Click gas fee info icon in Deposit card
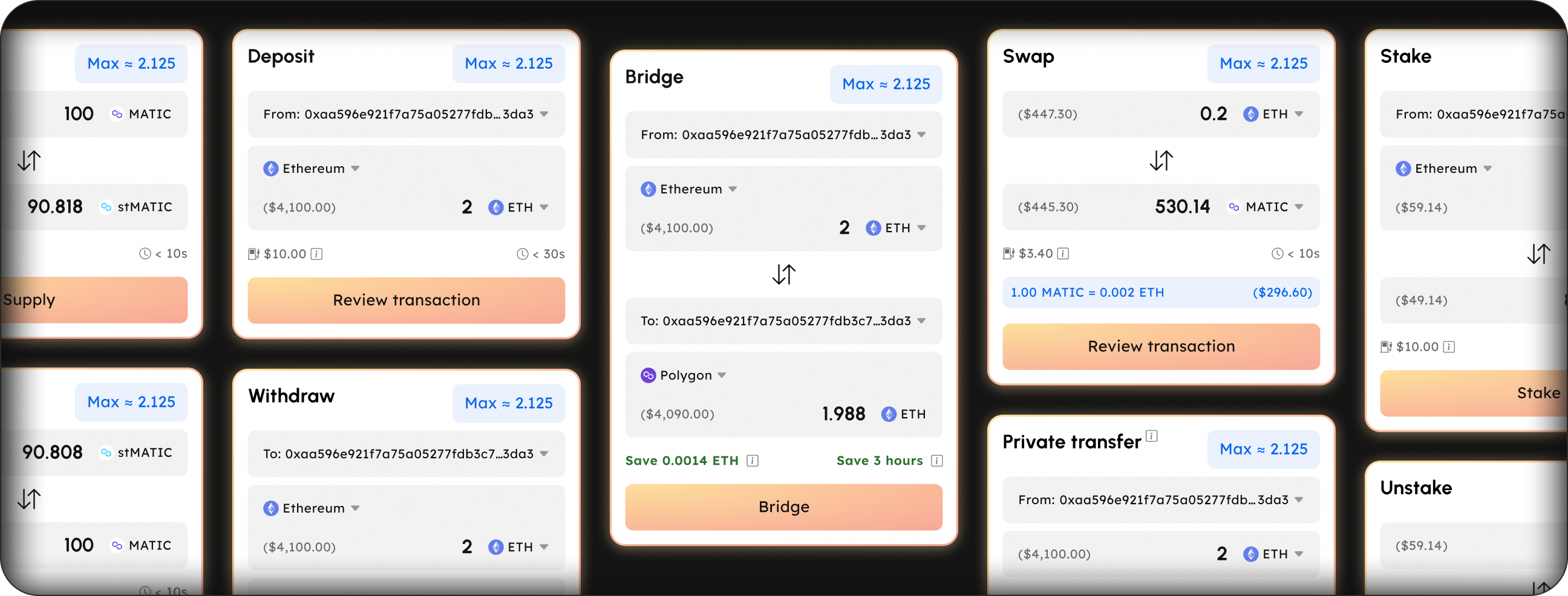This screenshot has height=596, width=1568. tap(316, 254)
